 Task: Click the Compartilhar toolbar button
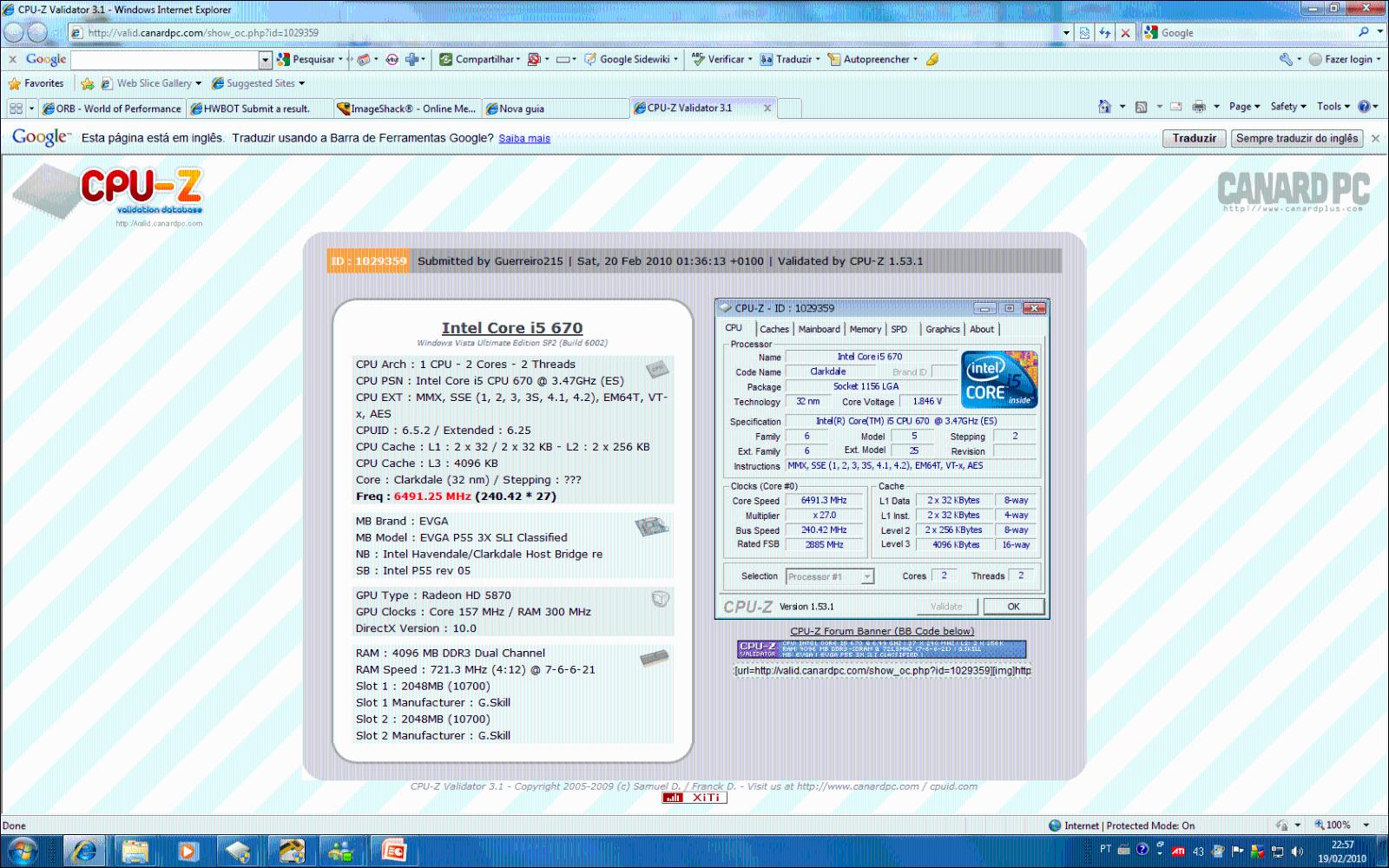pos(480,59)
